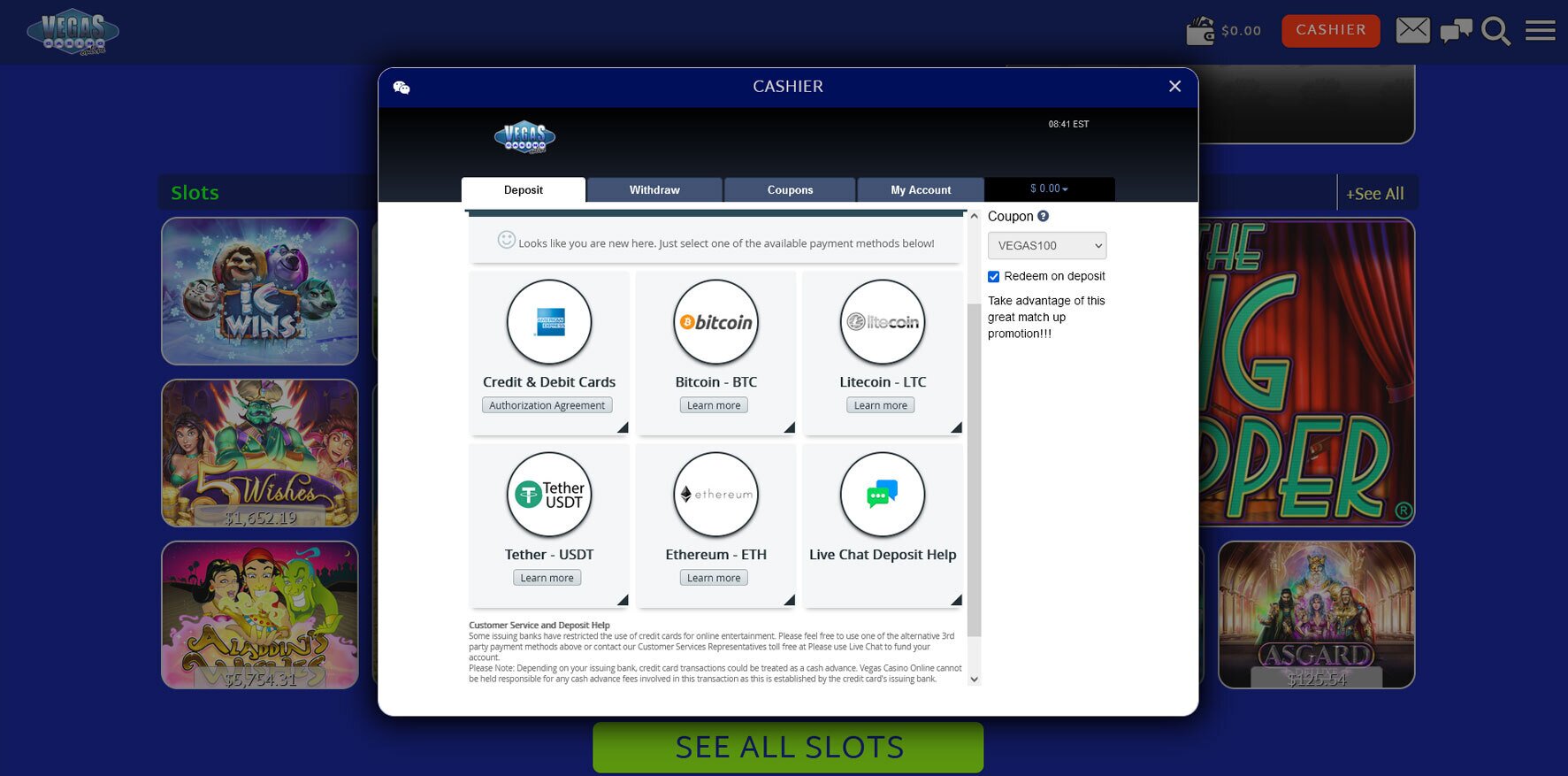The width and height of the screenshot is (1568, 776).
Task: Click the +See All link
Action: (x=1374, y=194)
